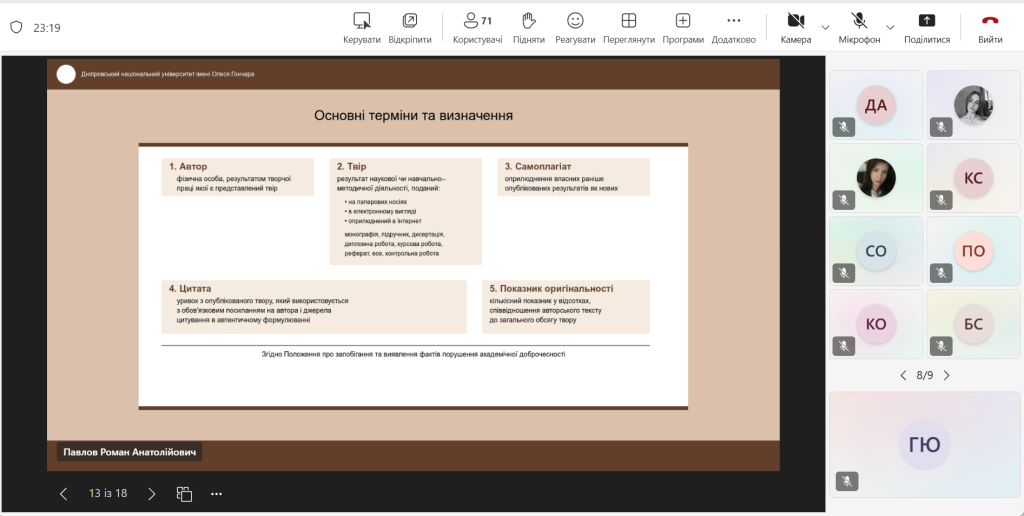The image size is (1024, 516).
Task: Go to next participants page
Action: tap(946, 375)
